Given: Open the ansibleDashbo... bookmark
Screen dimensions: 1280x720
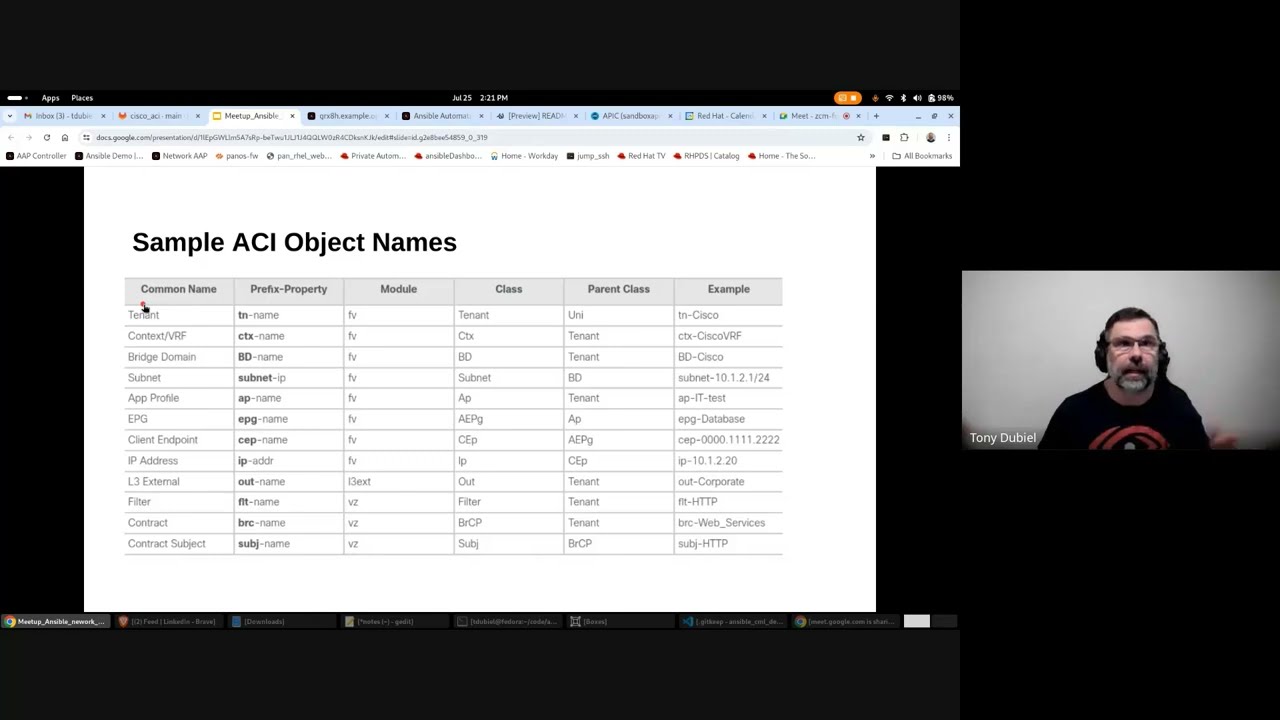Looking at the screenshot, I should coord(448,156).
